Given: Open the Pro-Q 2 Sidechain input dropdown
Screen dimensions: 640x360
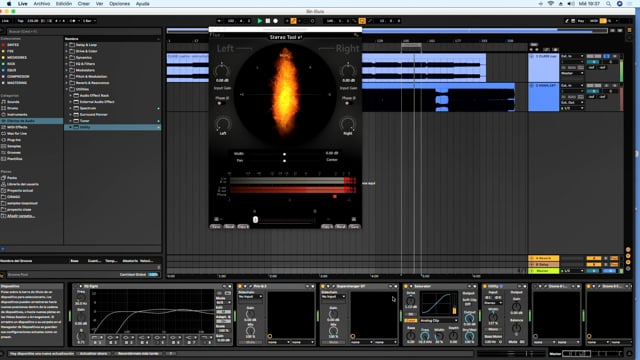Looking at the screenshot, I should (251, 297).
